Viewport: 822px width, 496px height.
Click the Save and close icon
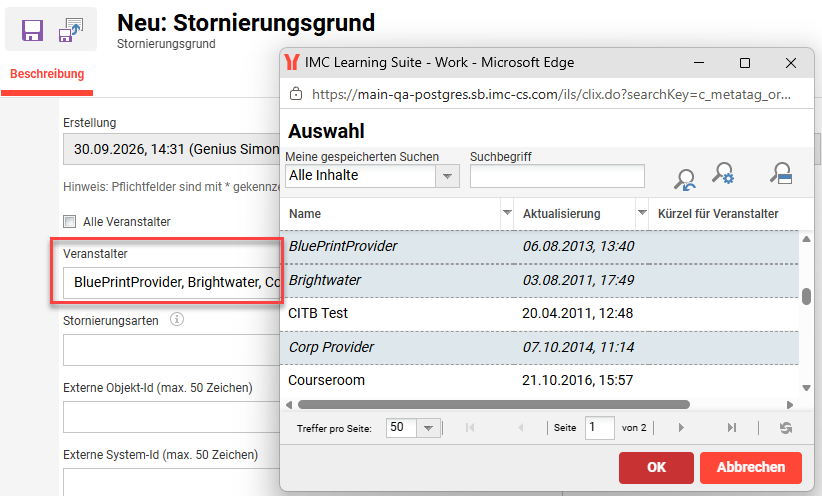pos(71,30)
